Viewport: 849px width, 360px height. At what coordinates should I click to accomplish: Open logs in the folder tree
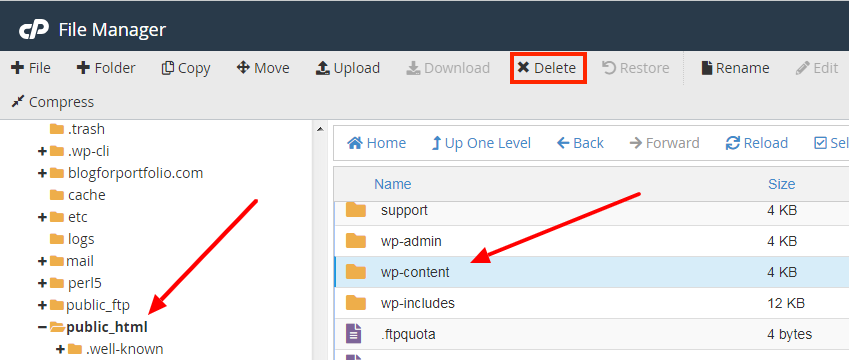pyautogui.click(x=81, y=239)
